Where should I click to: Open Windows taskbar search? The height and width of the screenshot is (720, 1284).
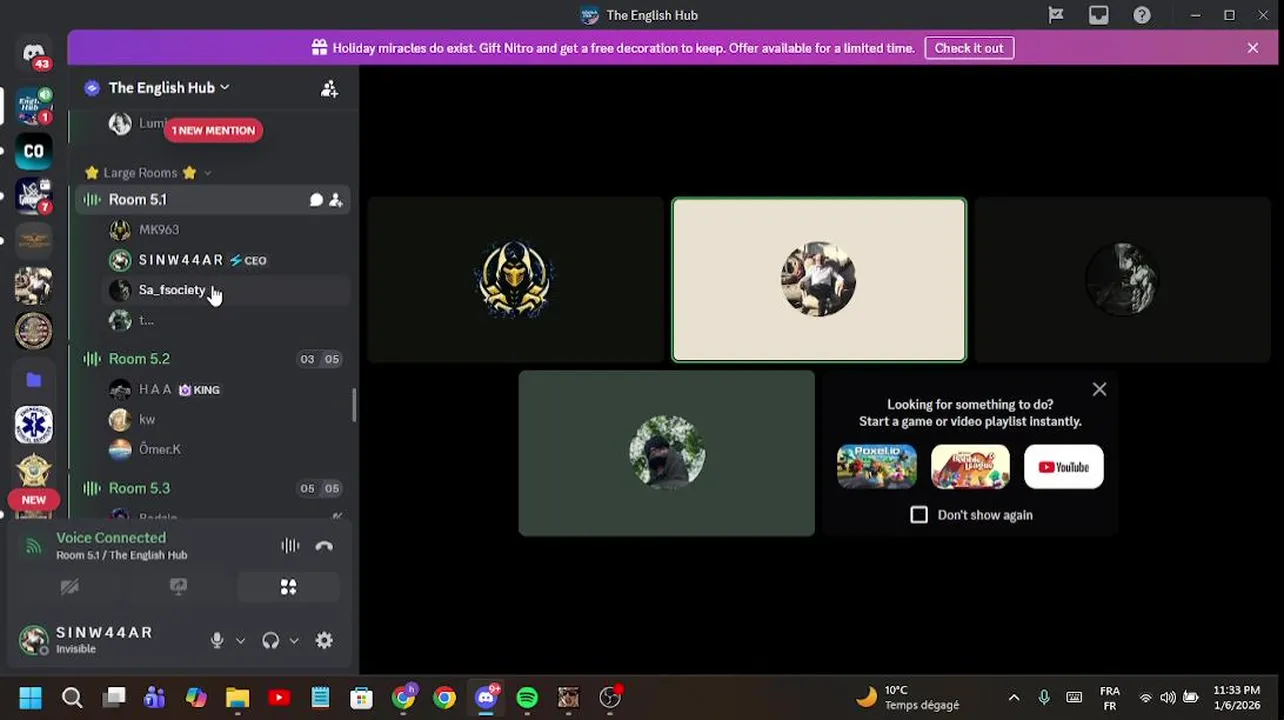click(x=72, y=698)
